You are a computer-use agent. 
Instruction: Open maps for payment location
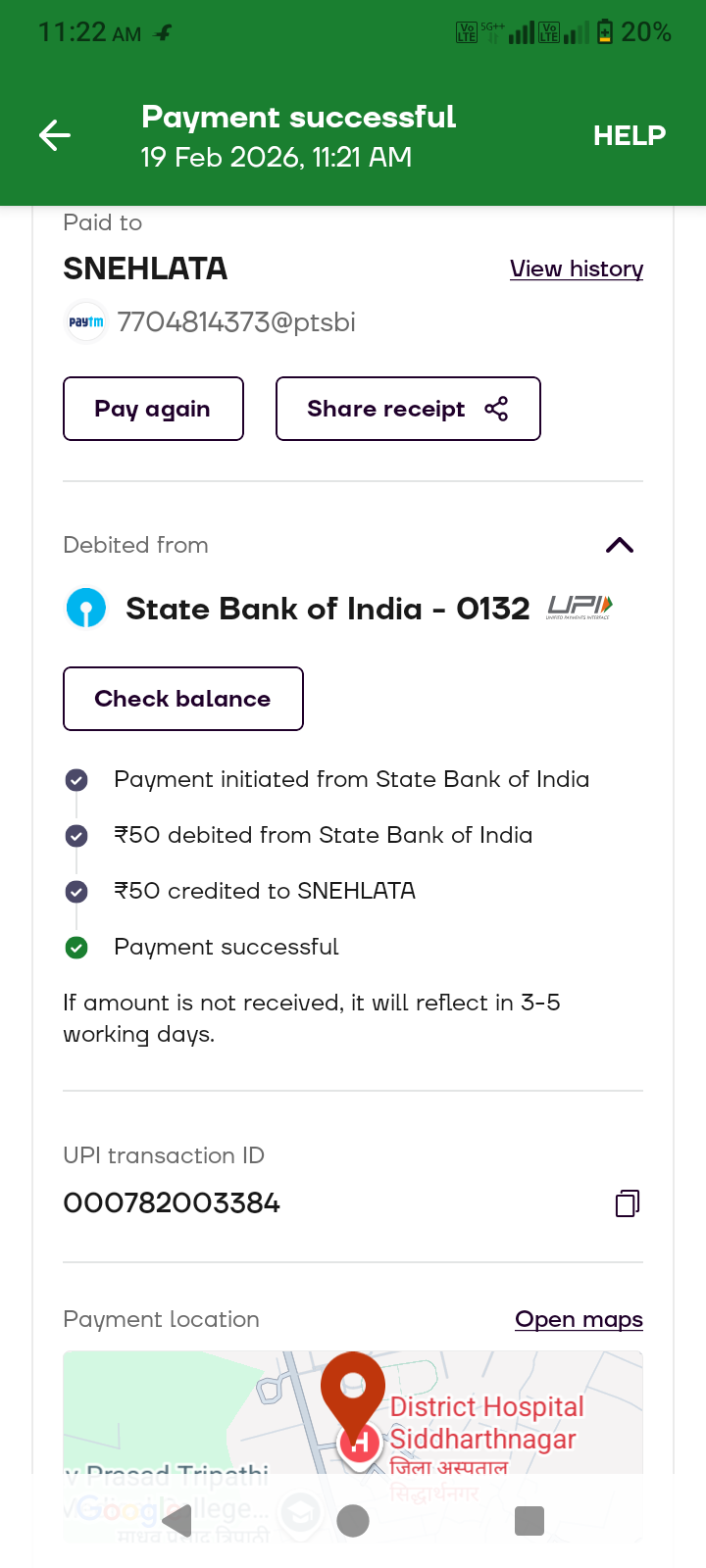pos(579,1319)
